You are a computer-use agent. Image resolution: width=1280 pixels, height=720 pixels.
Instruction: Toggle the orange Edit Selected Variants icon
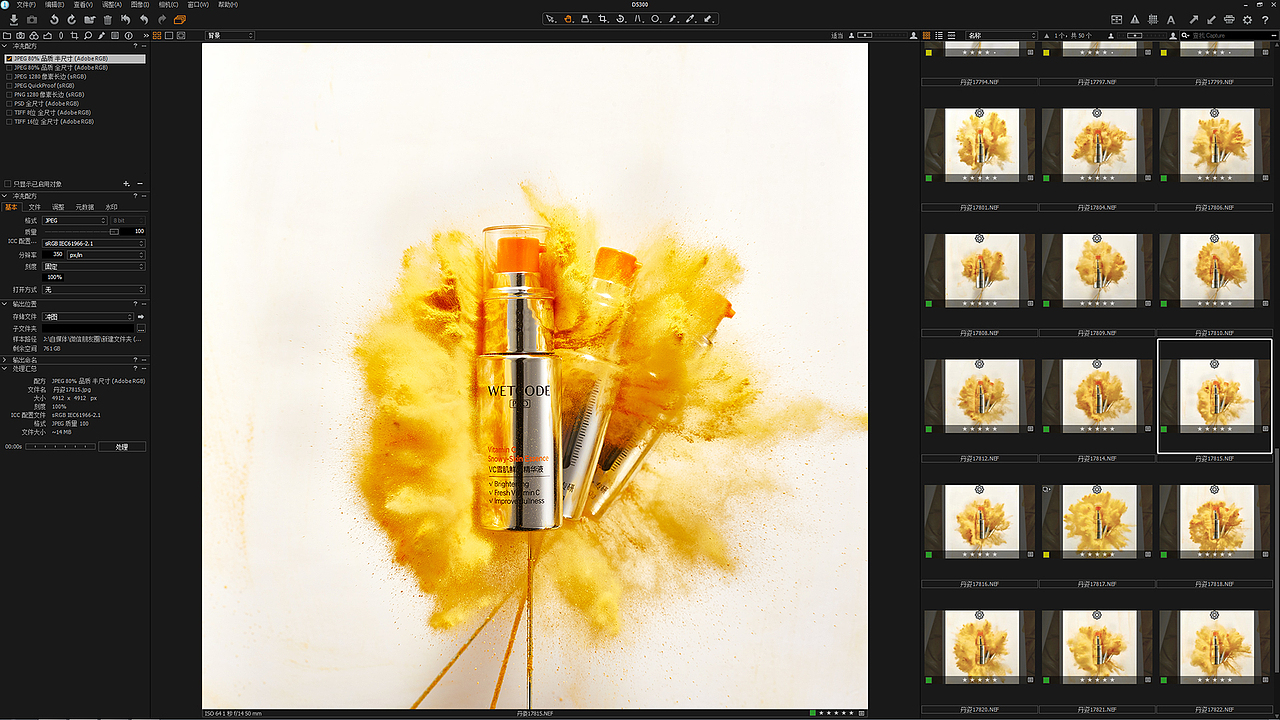coord(180,19)
